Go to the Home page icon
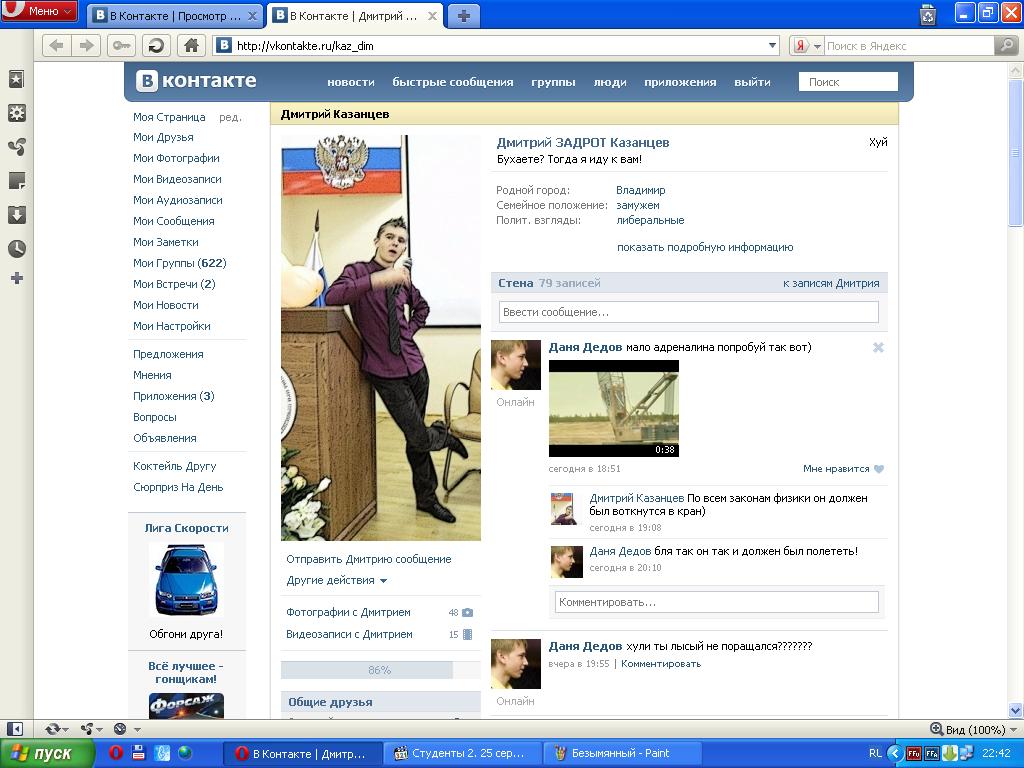The height and width of the screenshot is (768, 1024). click(191, 46)
